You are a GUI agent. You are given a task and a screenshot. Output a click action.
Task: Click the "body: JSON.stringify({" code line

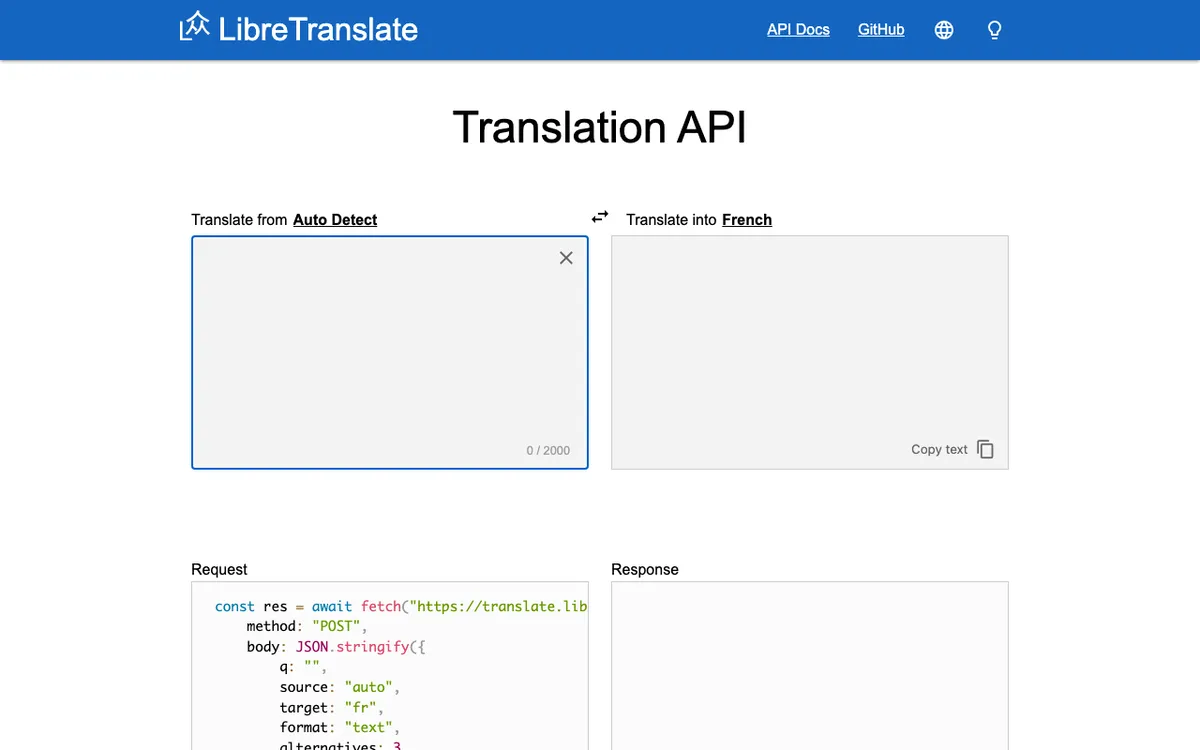(336, 647)
